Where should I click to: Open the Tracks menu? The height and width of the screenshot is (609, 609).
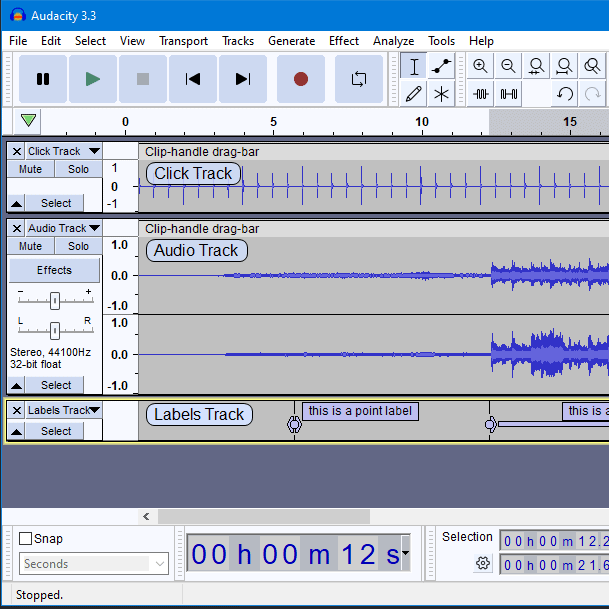[238, 41]
